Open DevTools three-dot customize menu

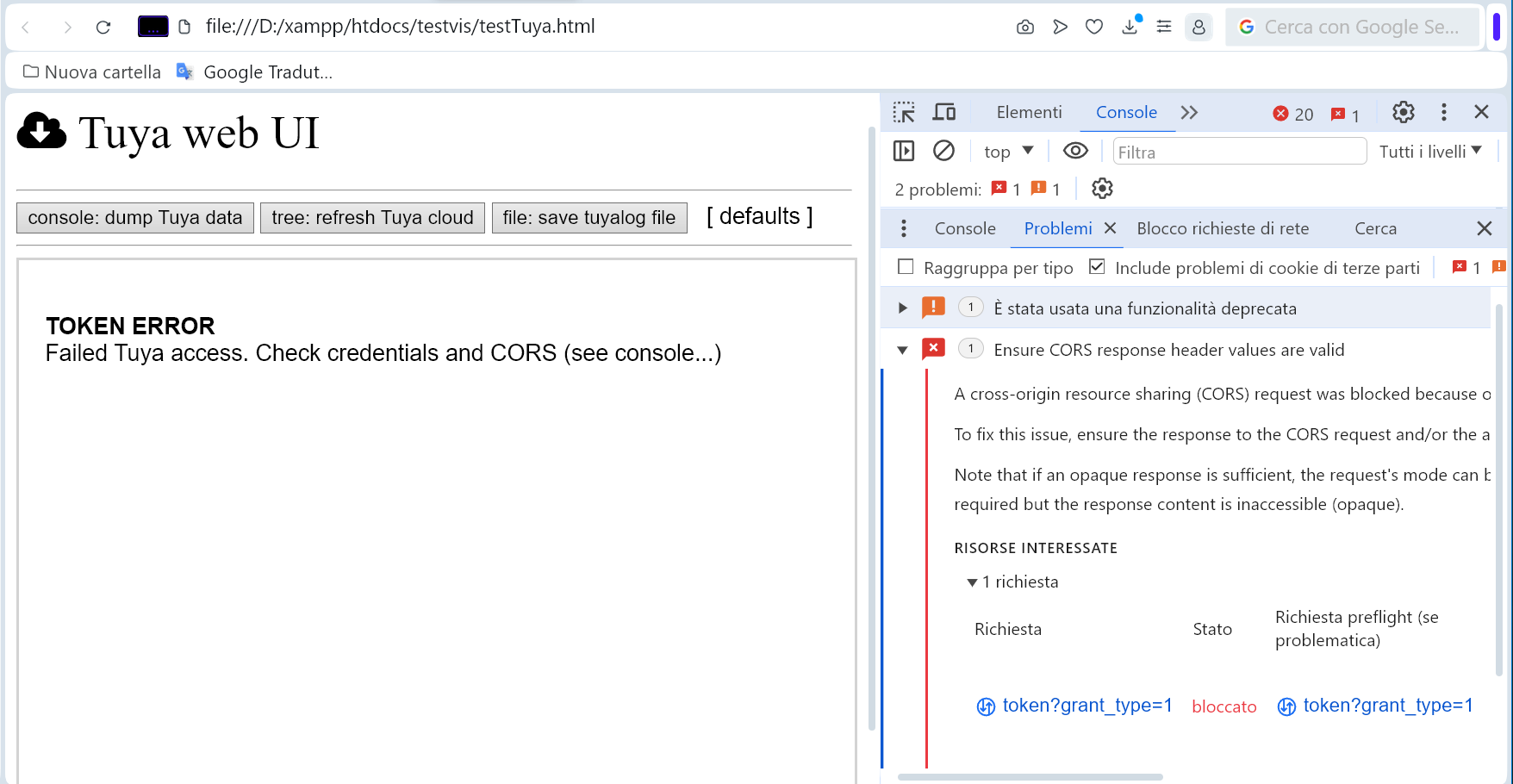tap(1444, 112)
